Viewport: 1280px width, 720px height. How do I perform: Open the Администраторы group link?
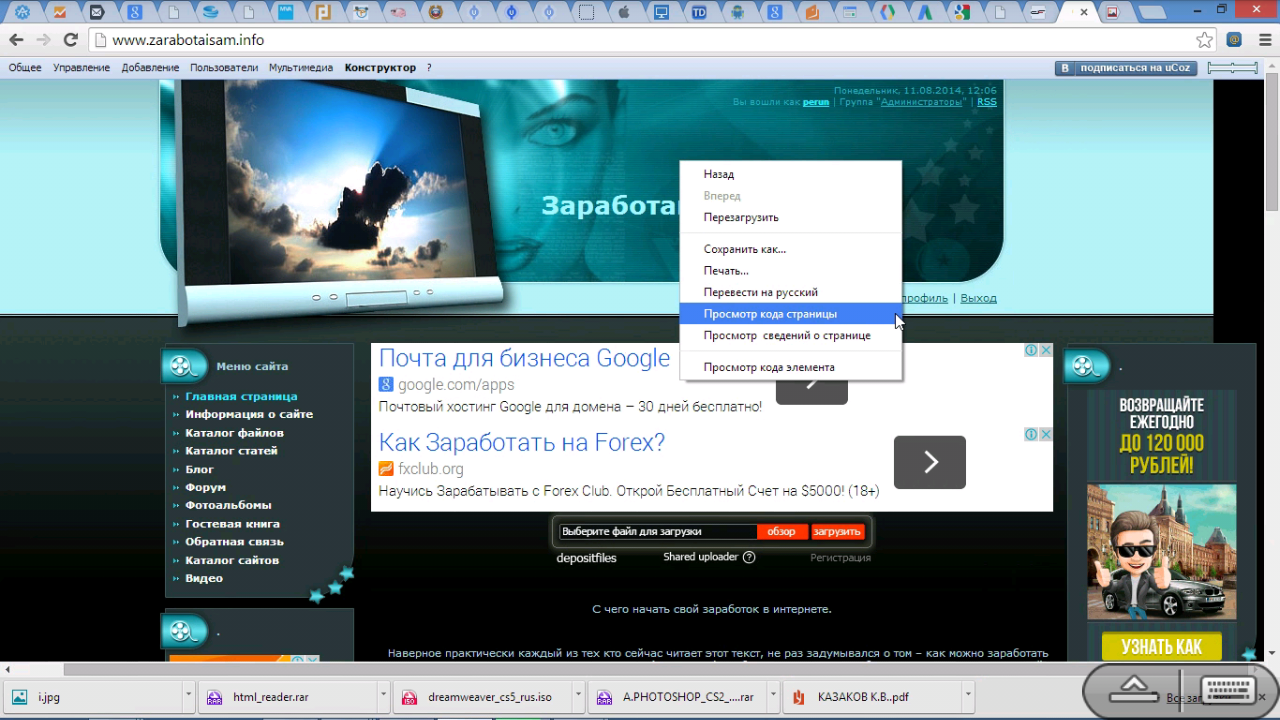pos(921,102)
